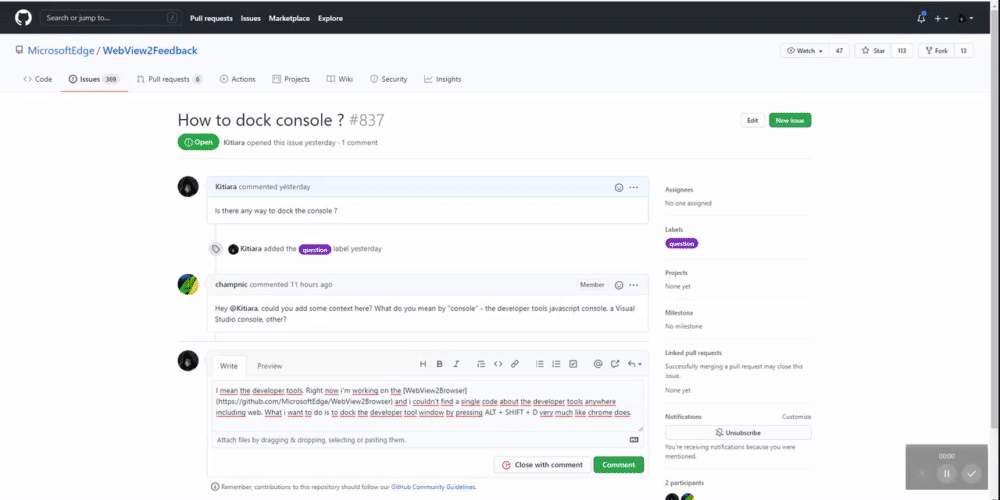The height and width of the screenshot is (500, 1000).
Task: Click the Unsubscribe button
Action: tap(738, 432)
